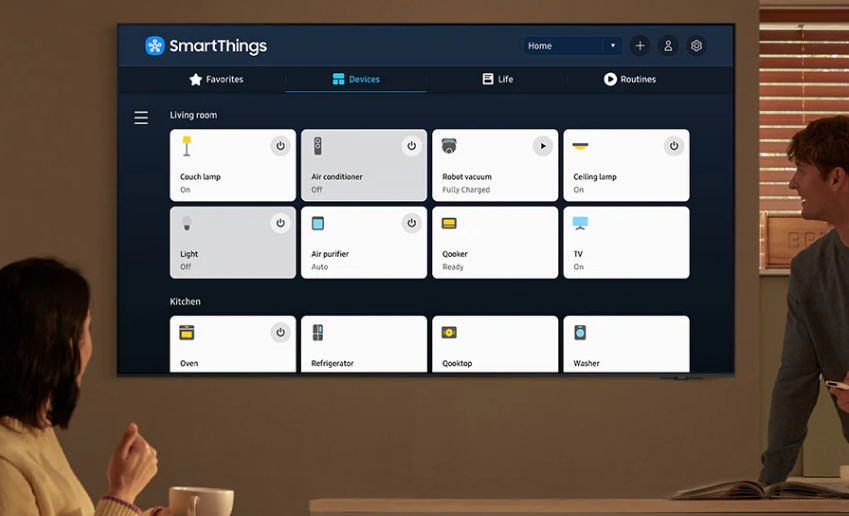The height and width of the screenshot is (516, 849).
Task: Click the Robot vacuum device icon
Action: tap(449, 146)
